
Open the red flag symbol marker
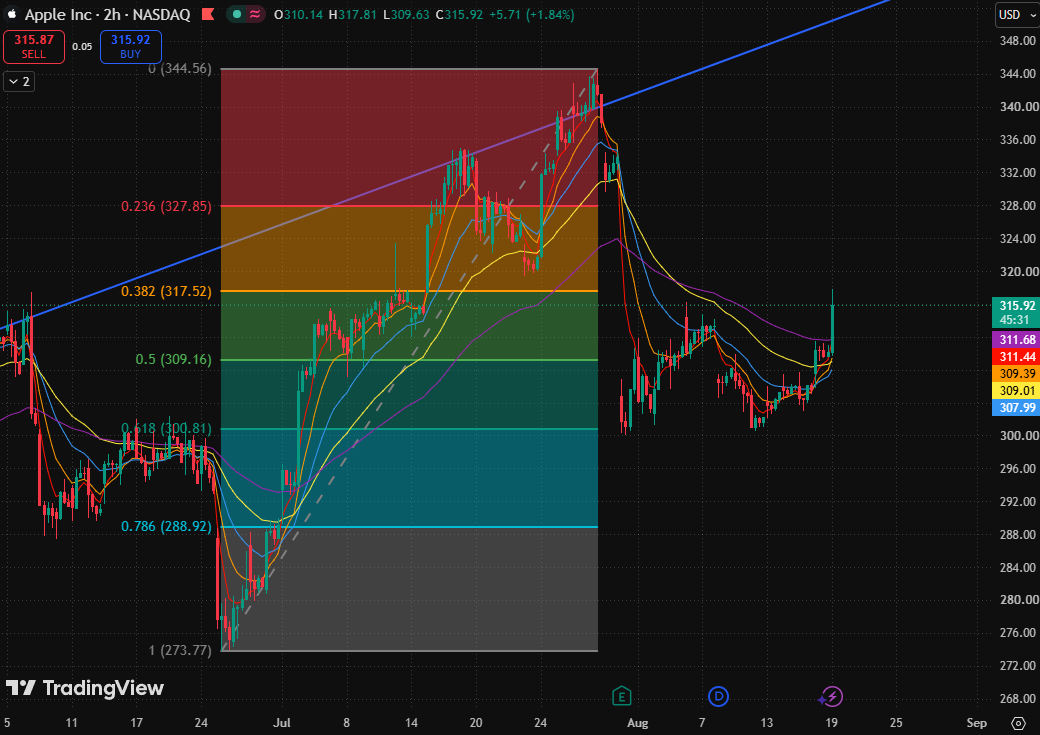pos(208,14)
